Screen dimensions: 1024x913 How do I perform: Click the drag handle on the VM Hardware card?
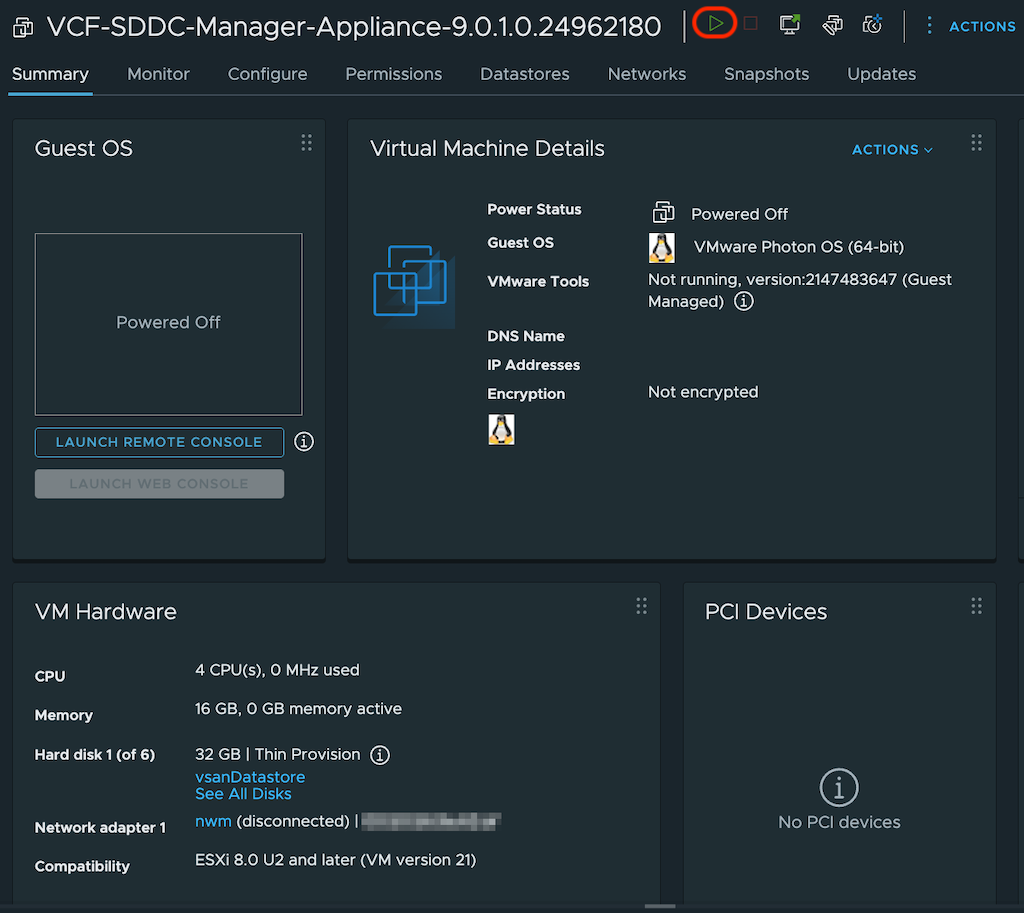click(x=641, y=606)
